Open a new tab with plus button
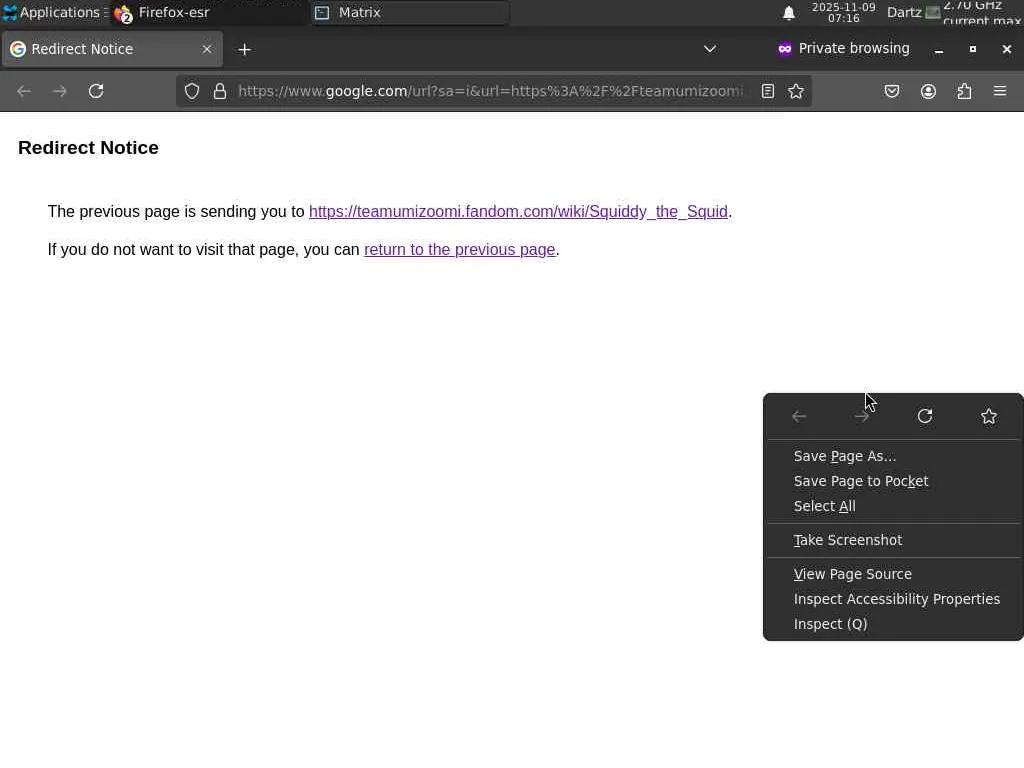 244,50
